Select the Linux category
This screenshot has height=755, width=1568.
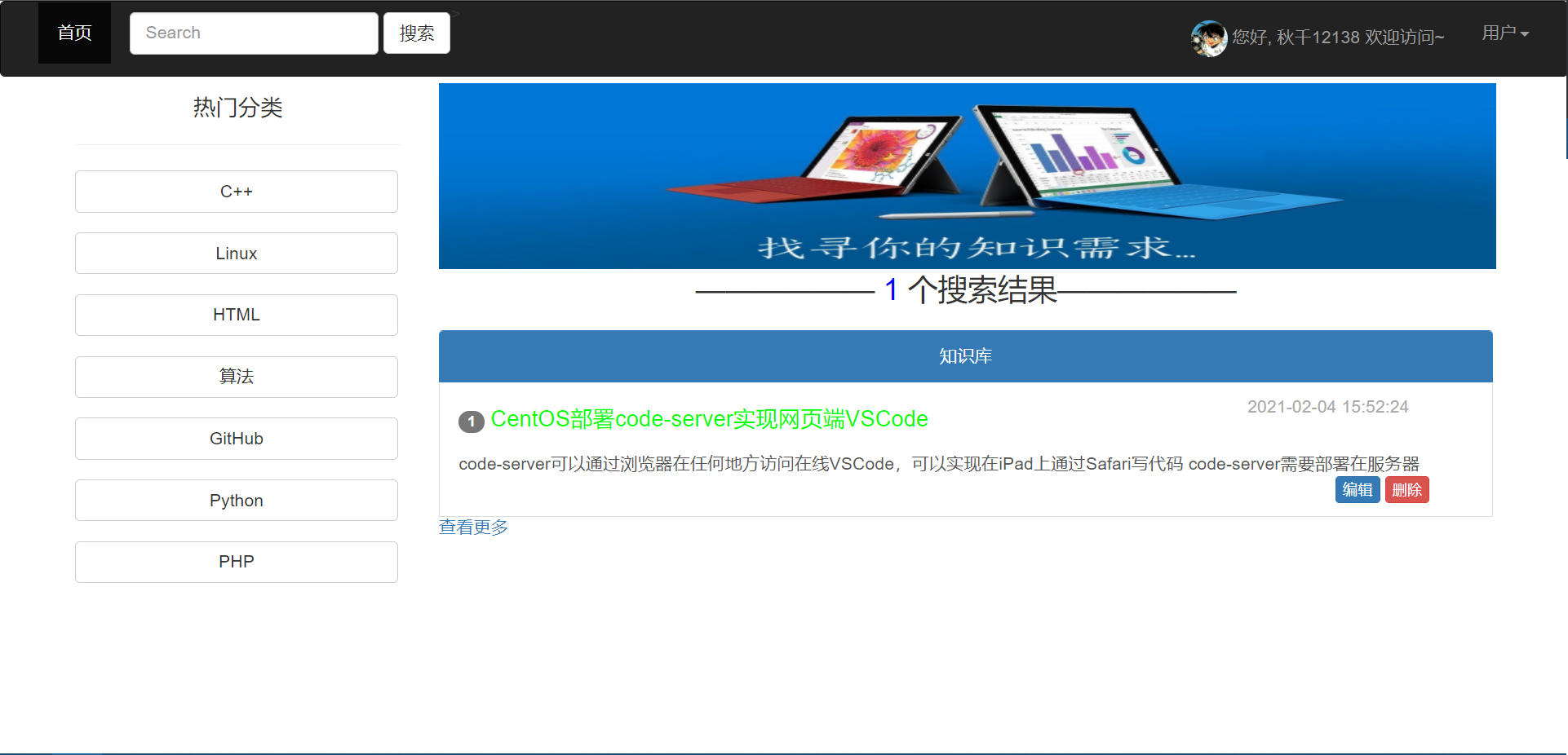236,253
